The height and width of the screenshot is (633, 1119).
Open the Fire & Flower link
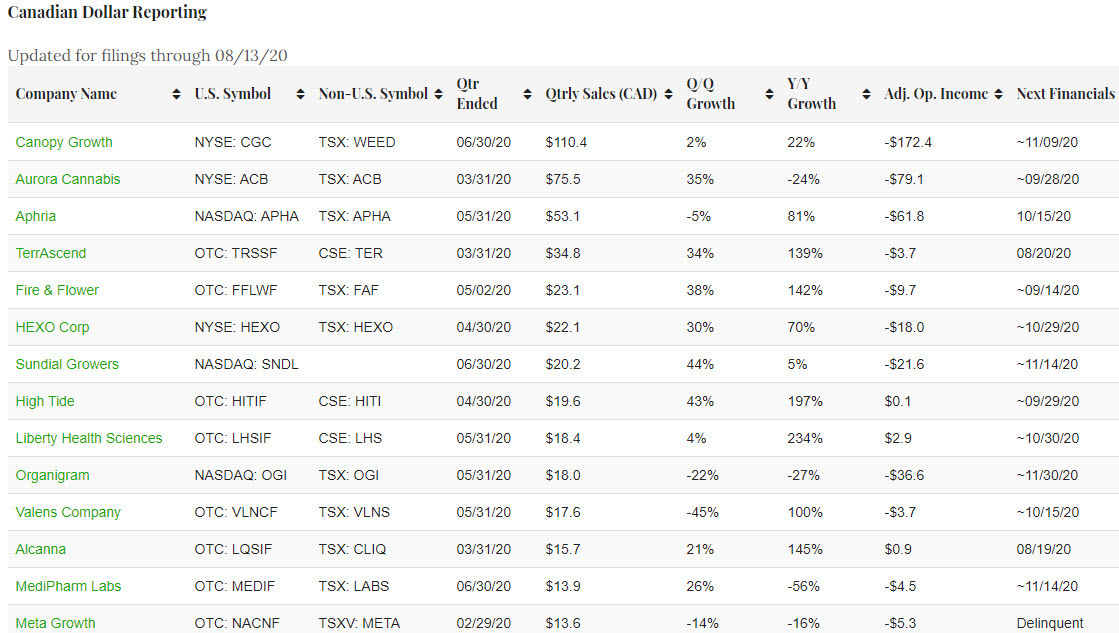[57, 290]
